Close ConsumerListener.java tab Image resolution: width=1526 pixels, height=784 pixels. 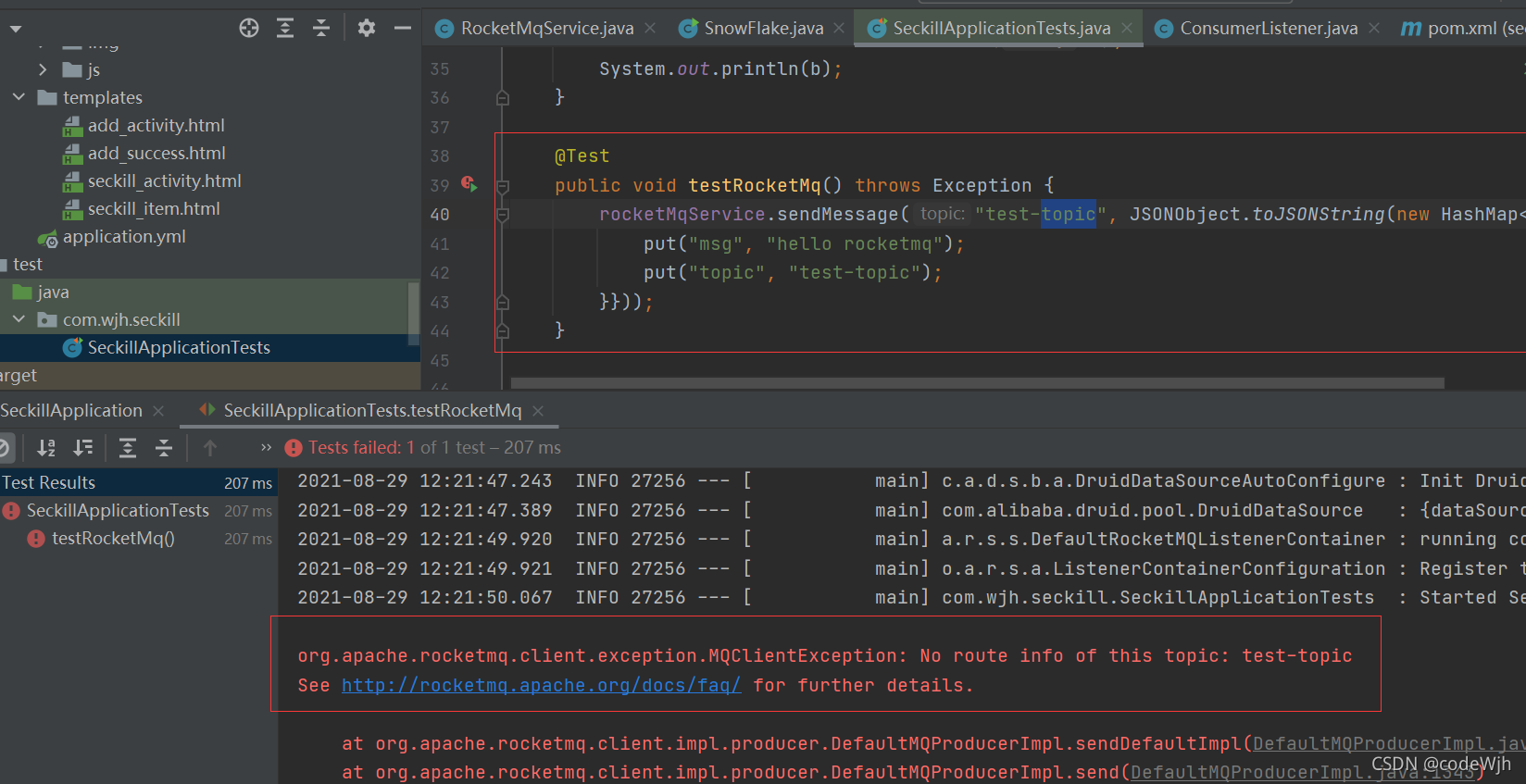pos(1374,28)
